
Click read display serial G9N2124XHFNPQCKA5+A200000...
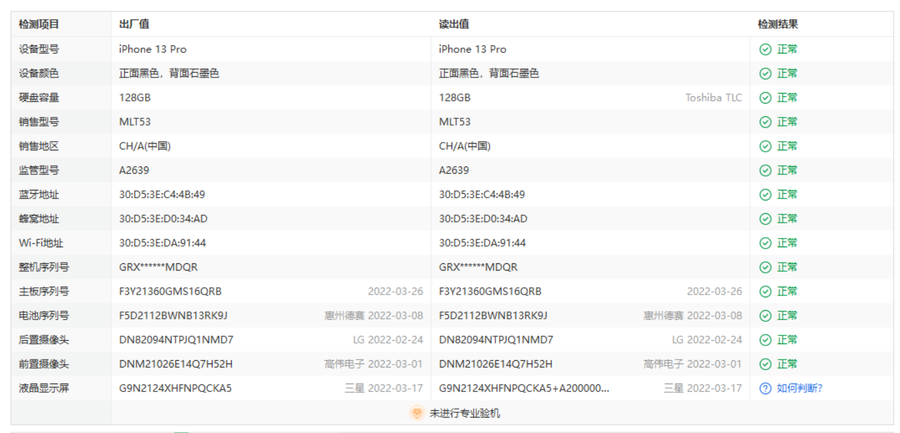click(524, 388)
